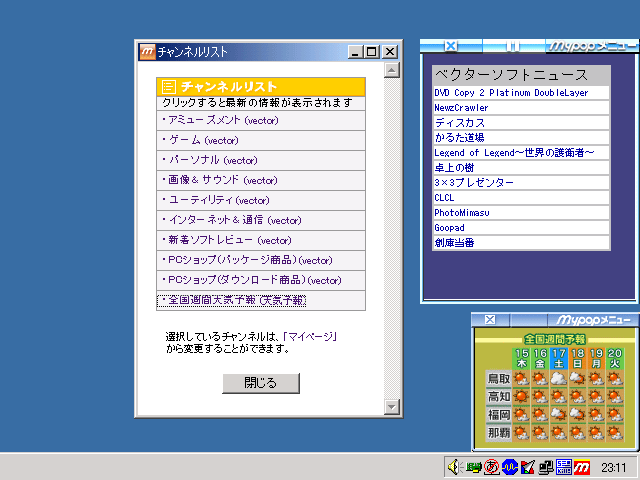Click 福岡 weather icon for the 18th

click(x=577, y=415)
